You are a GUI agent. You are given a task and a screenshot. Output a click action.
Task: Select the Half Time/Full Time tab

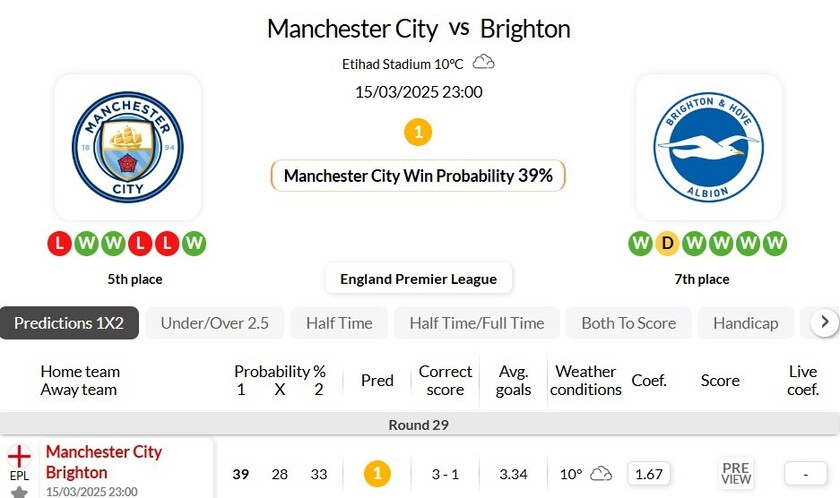[x=477, y=323]
